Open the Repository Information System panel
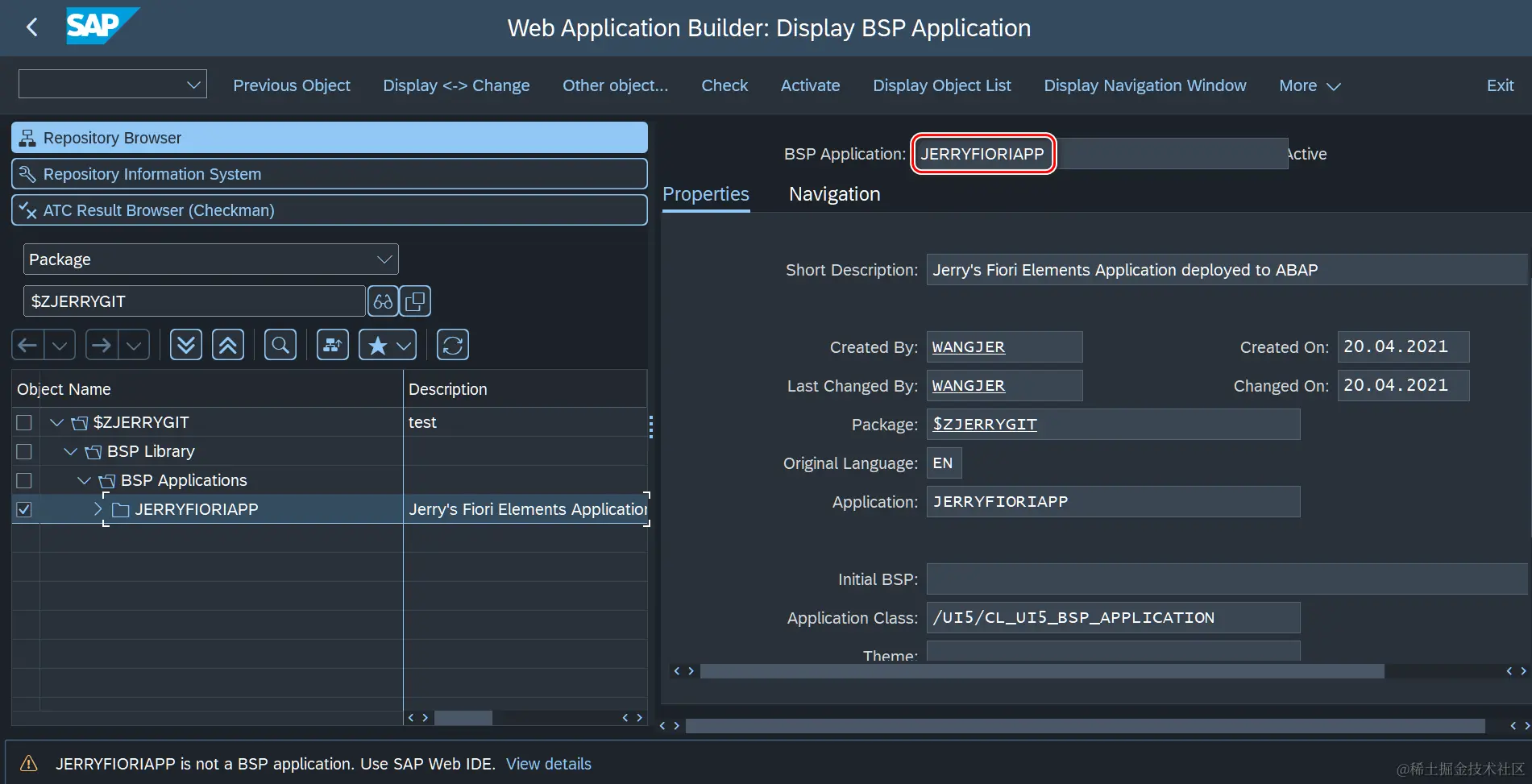Viewport: 1532px width, 784px height. pos(330,174)
